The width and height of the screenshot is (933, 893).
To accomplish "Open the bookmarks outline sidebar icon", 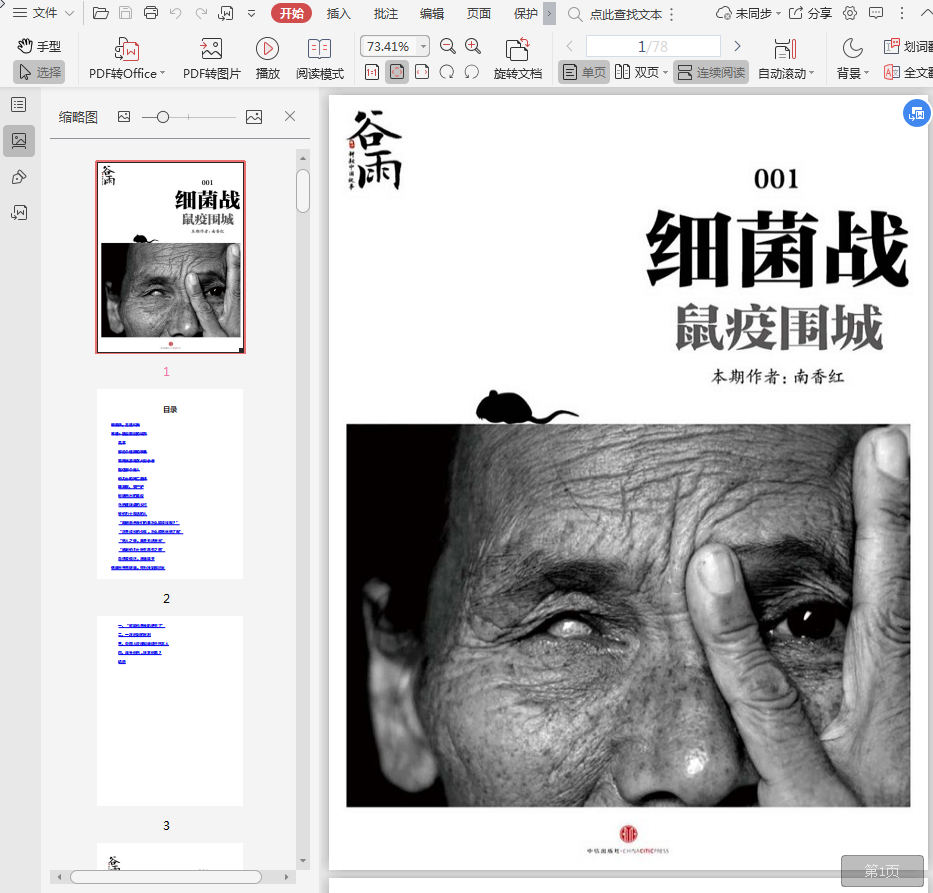I will (x=19, y=105).
